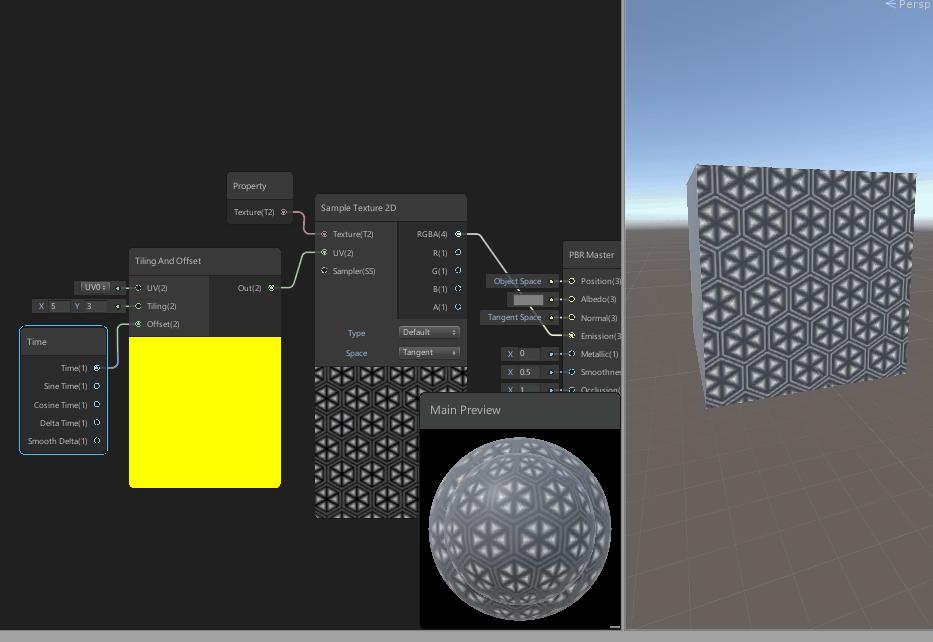Click the RGBA(4) output port on Sample Texture 2D
The image size is (933, 642).
(x=458, y=233)
